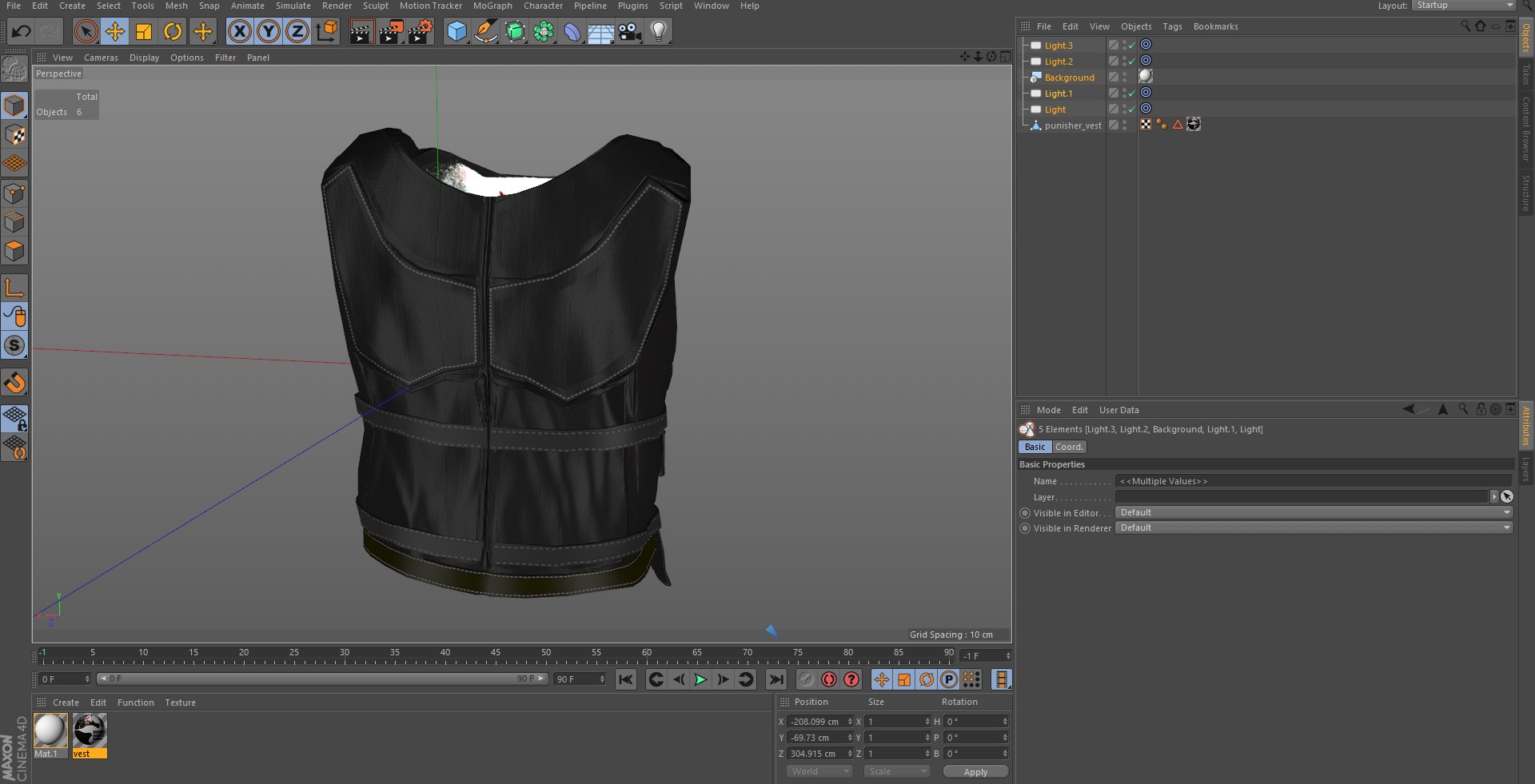Click the timeline preview range bar
This screenshot has height=784, width=1535.
point(322,679)
